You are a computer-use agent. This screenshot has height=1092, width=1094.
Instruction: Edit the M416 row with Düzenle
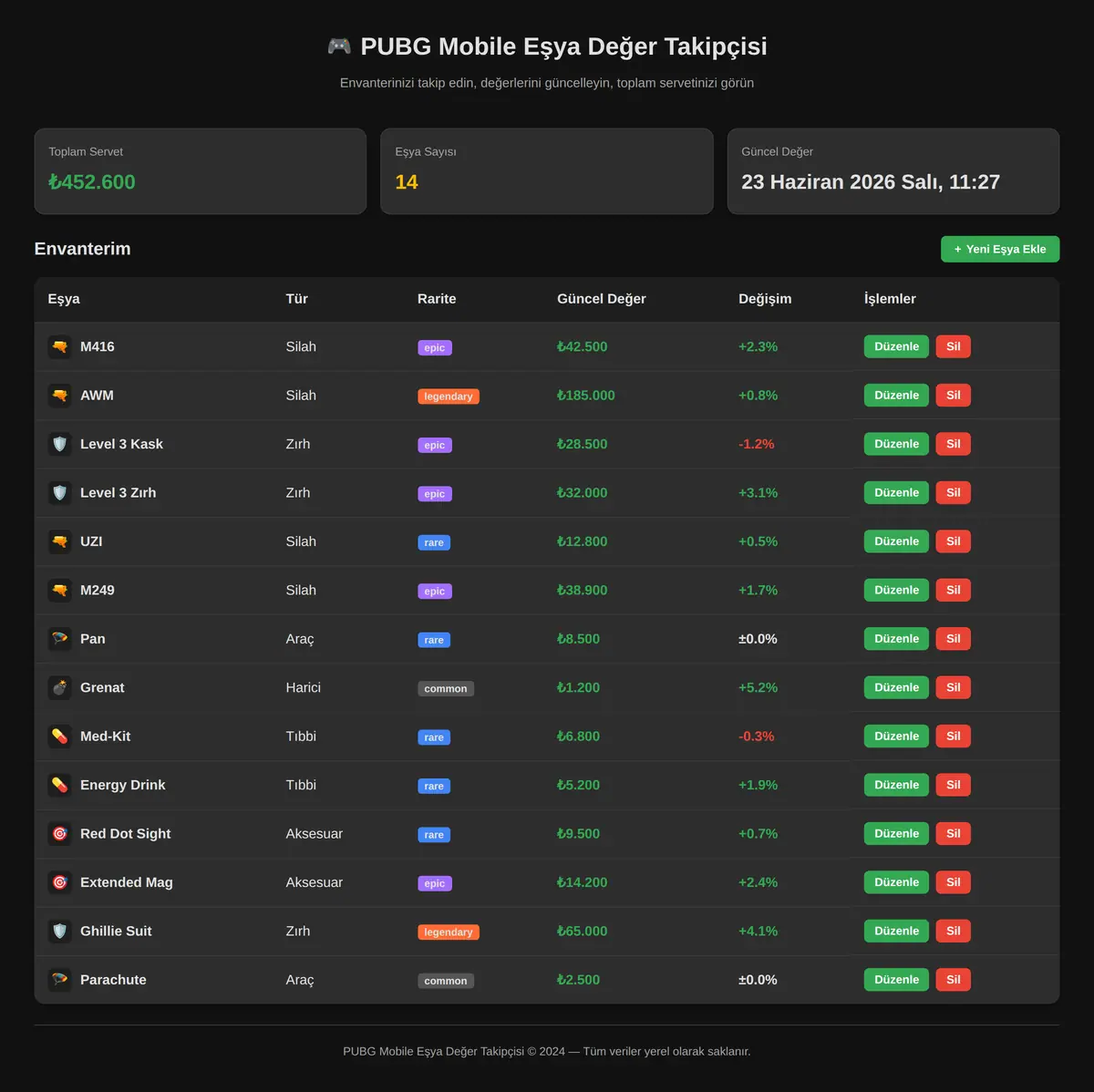[x=896, y=346]
